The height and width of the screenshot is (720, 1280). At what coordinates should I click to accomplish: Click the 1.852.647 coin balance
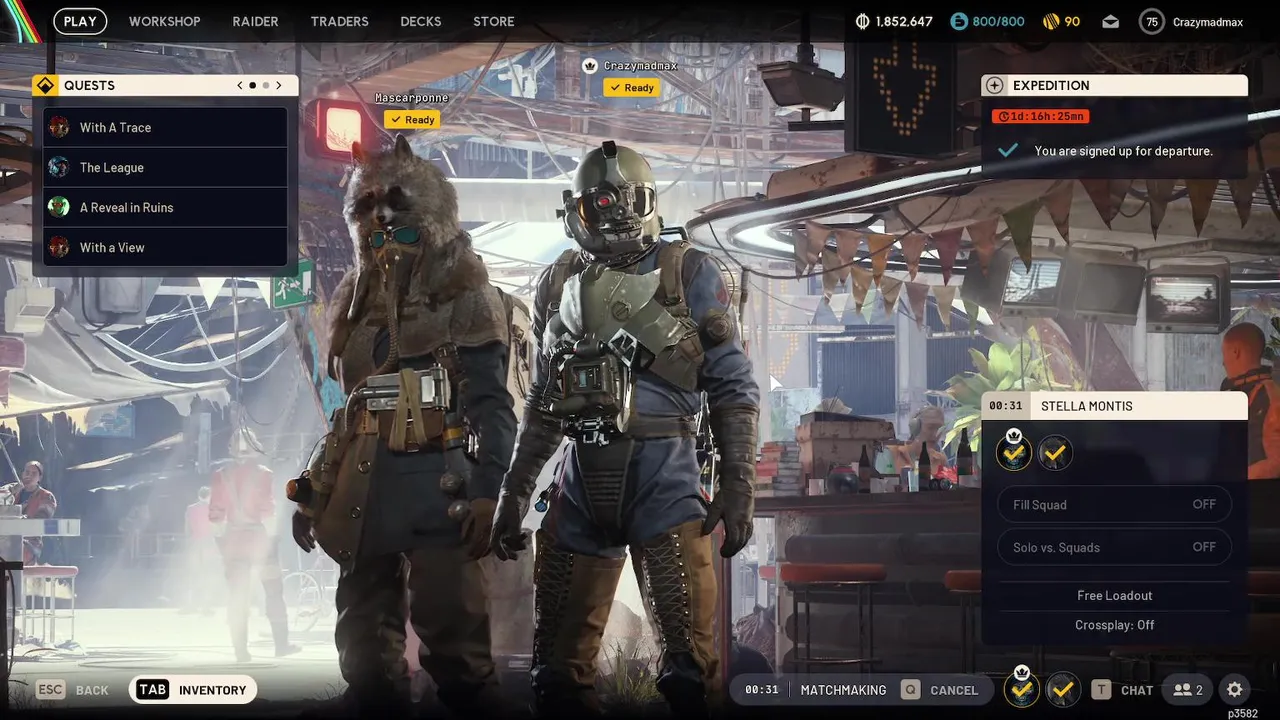pos(904,21)
